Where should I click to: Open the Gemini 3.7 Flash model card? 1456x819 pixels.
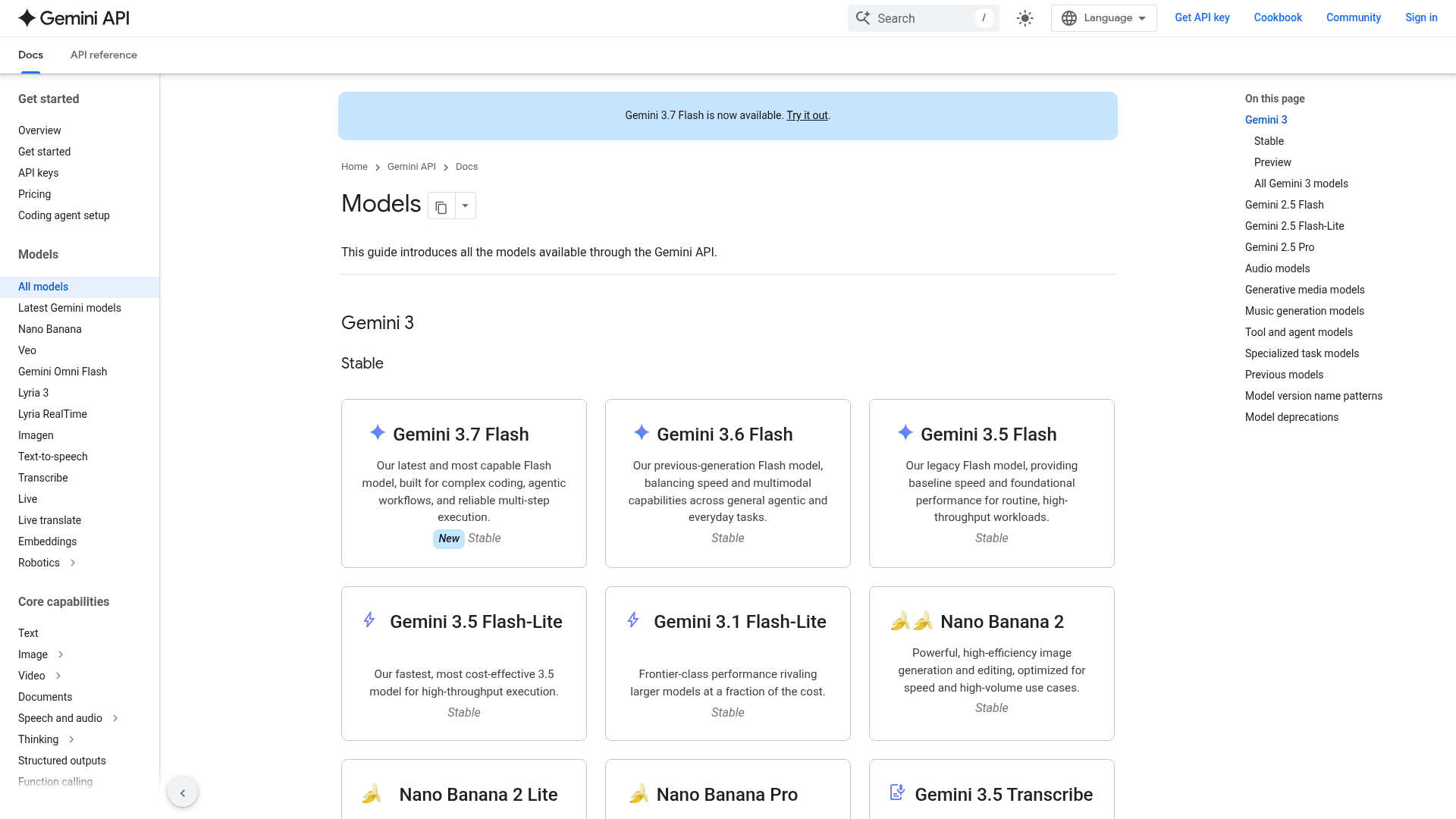click(x=464, y=483)
